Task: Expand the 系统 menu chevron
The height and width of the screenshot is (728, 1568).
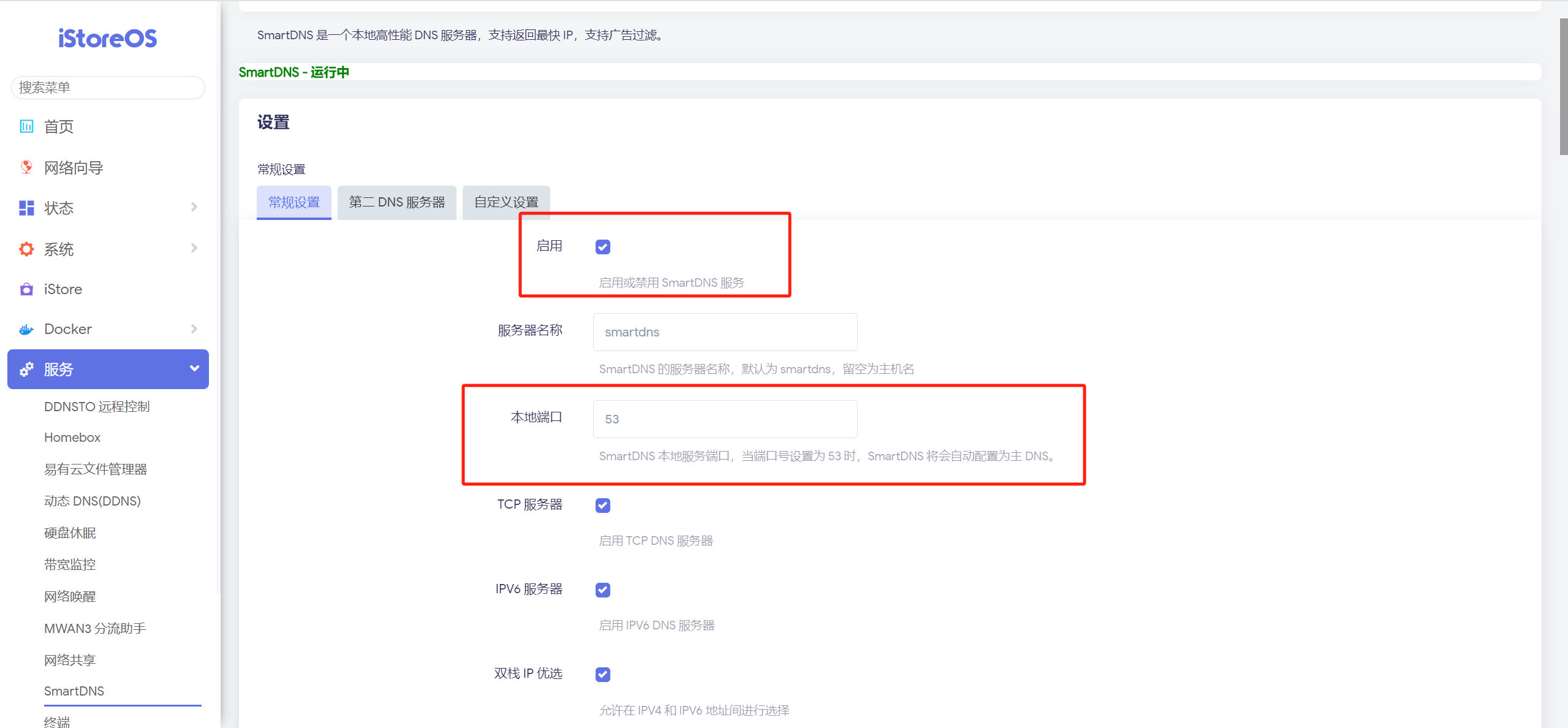Action: 194,248
